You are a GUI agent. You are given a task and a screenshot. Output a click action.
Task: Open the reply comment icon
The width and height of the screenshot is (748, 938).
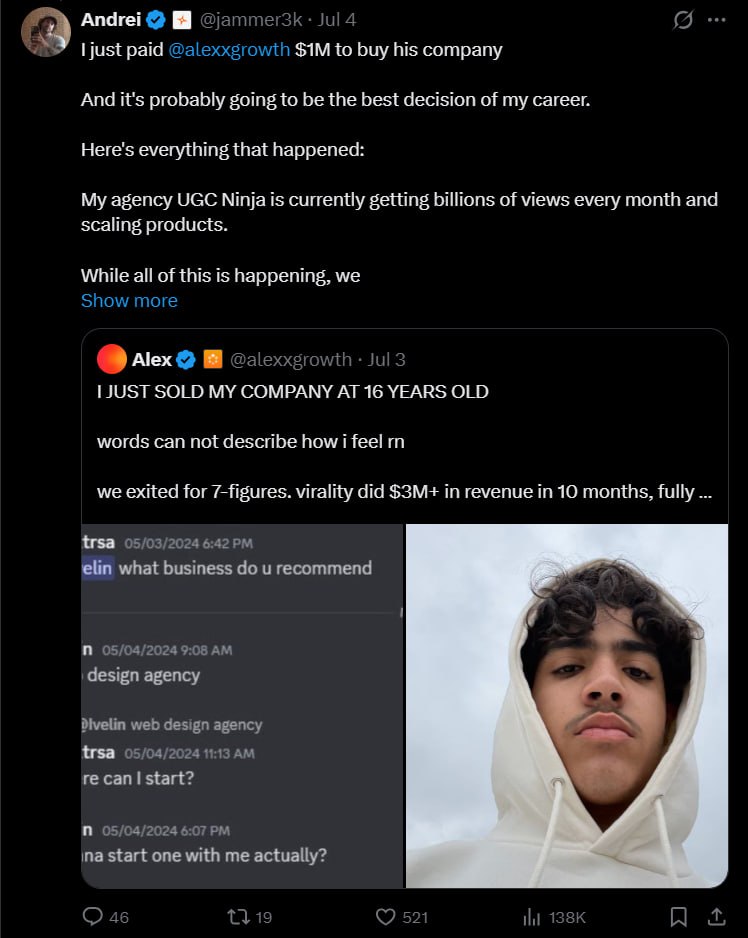tap(93, 916)
